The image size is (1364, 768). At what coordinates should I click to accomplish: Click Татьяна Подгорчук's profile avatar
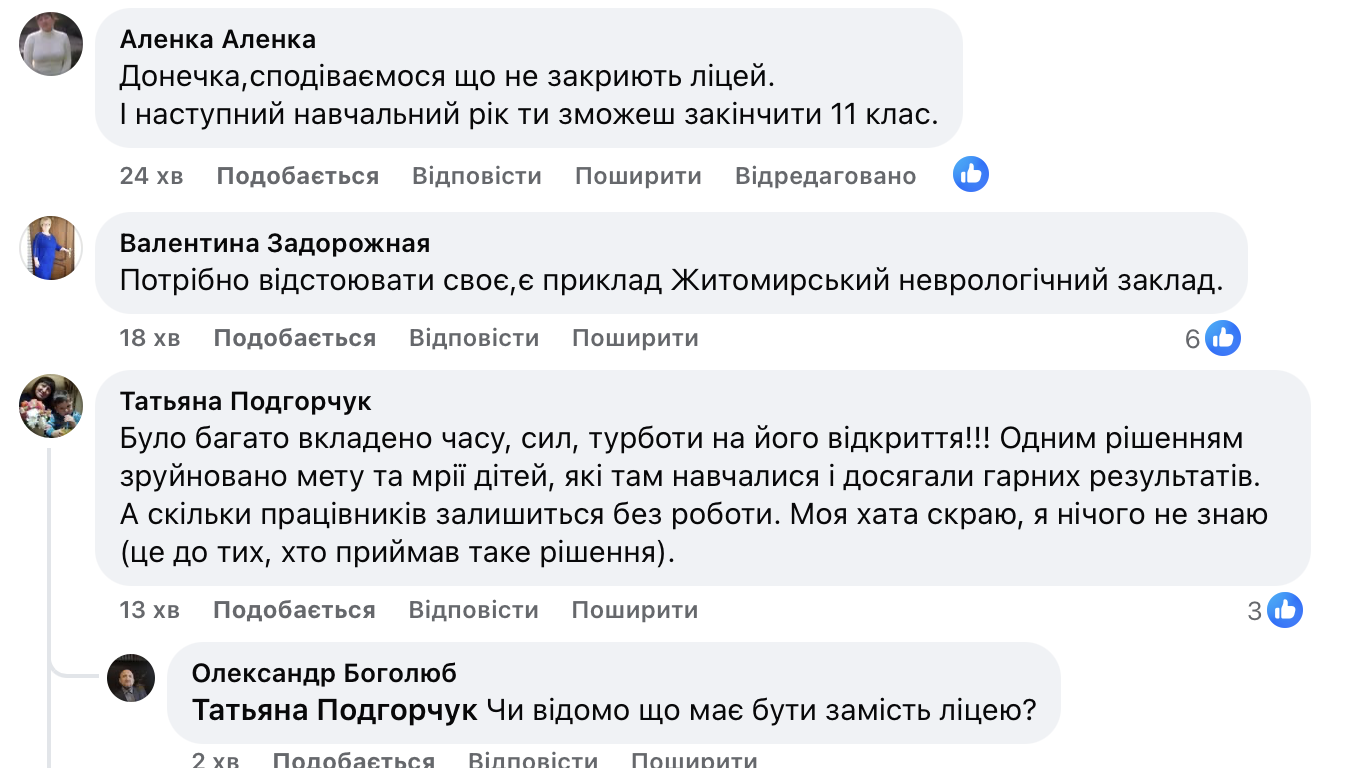click(51, 406)
